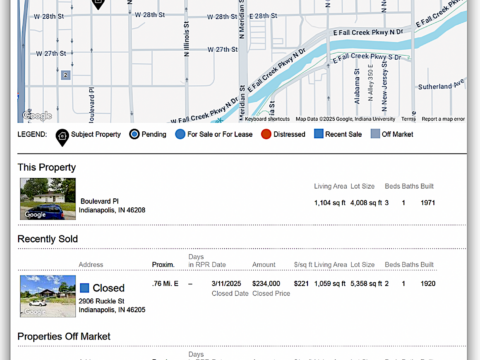This screenshot has height=360, width=480.
Task: Click the Google logo on the map
Action: coord(37,115)
